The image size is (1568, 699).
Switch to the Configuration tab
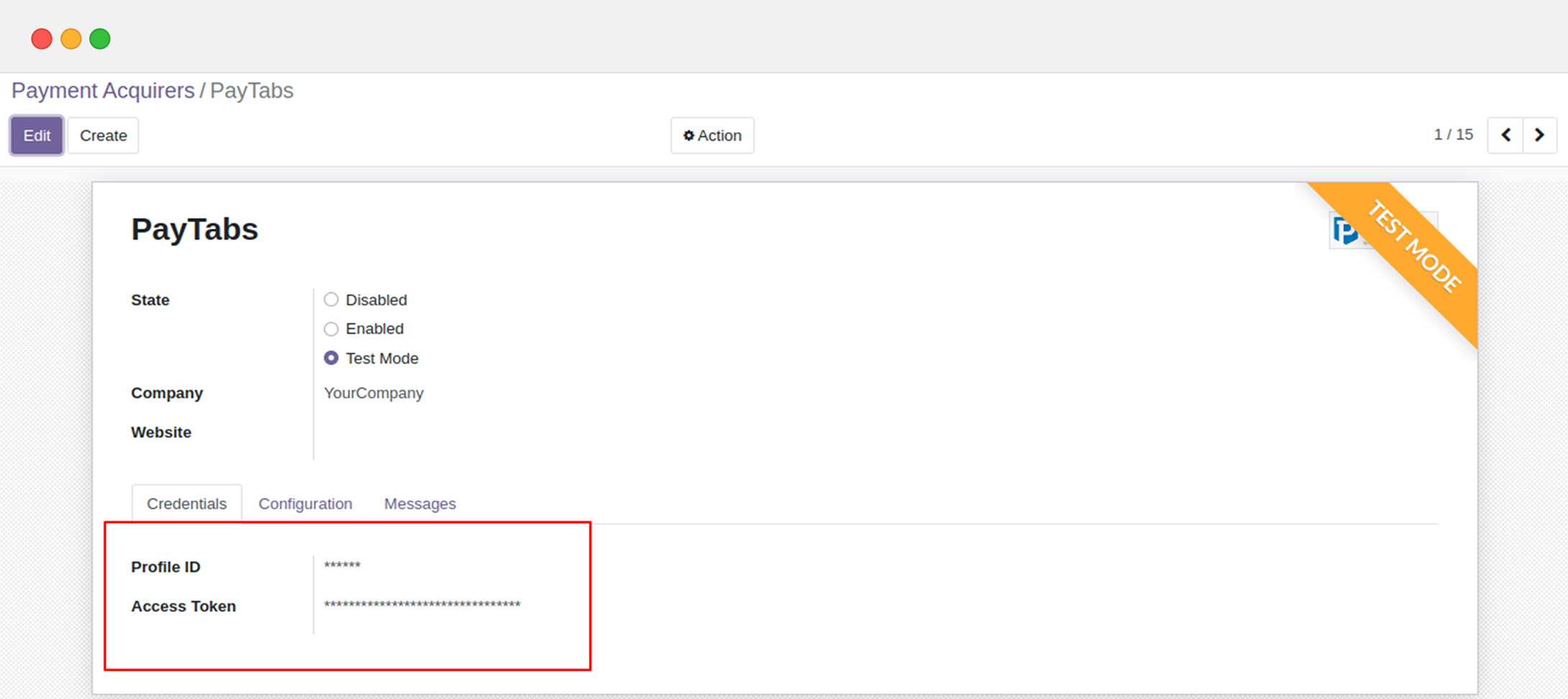[305, 504]
